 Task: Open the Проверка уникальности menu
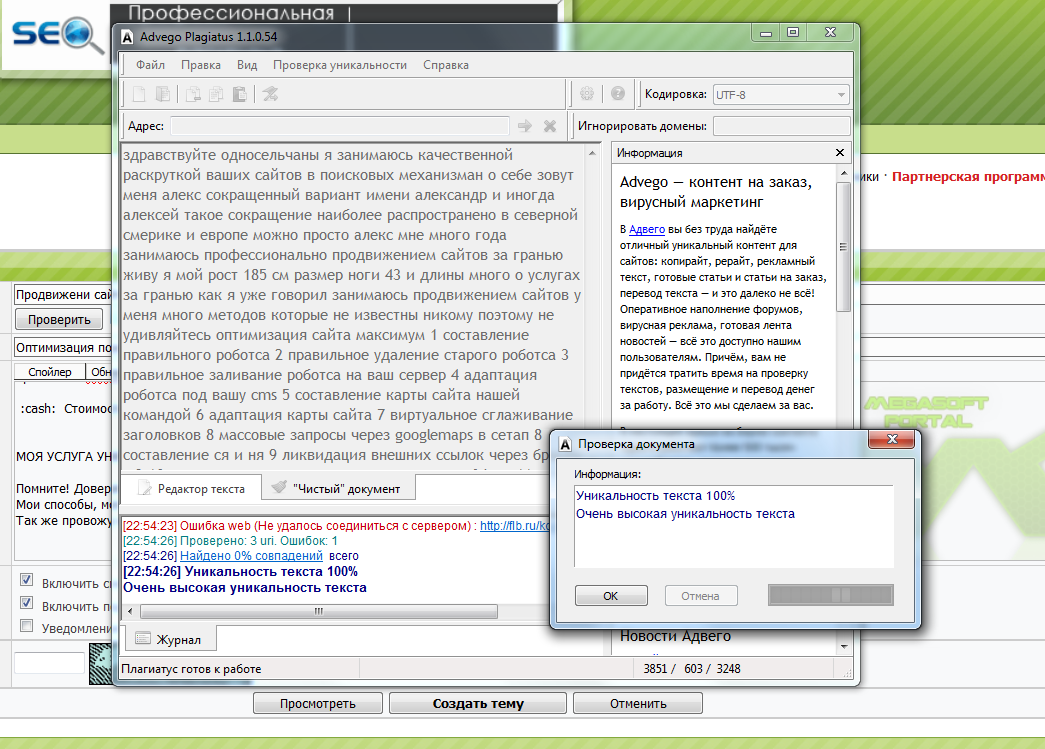[339, 65]
